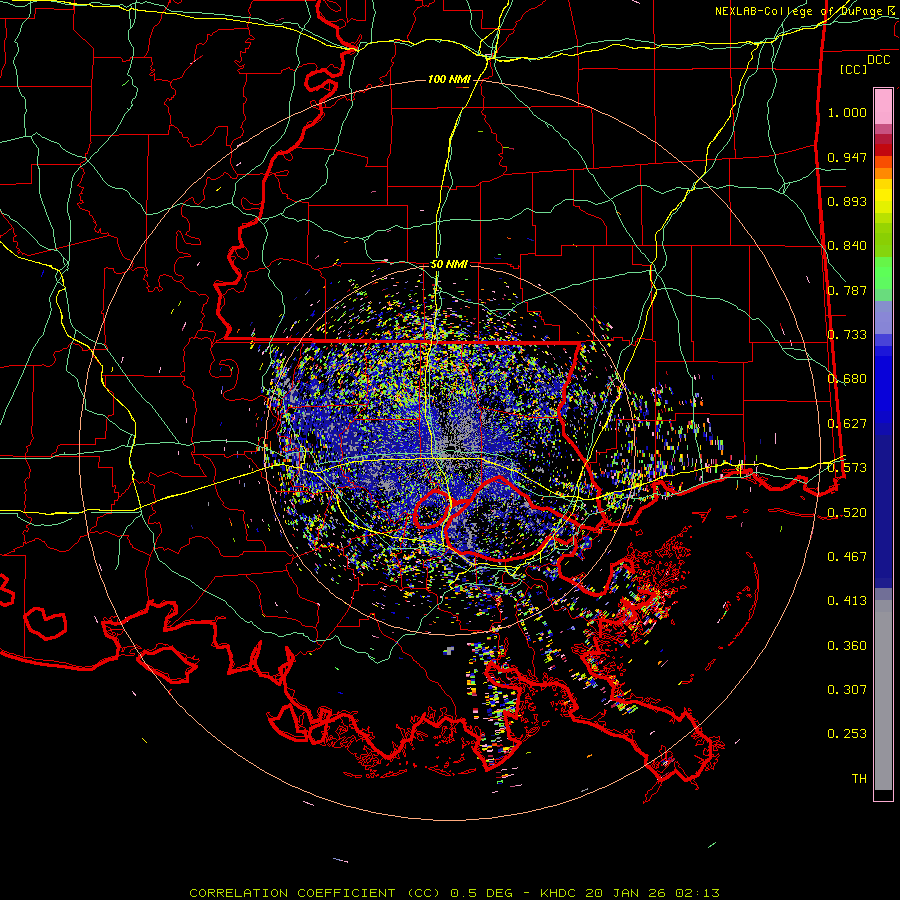This screenshot has height=900, width=900.
Task: Click the CORRELATION COEFFICIENT (CC) caption text
Action: [314, 893]
